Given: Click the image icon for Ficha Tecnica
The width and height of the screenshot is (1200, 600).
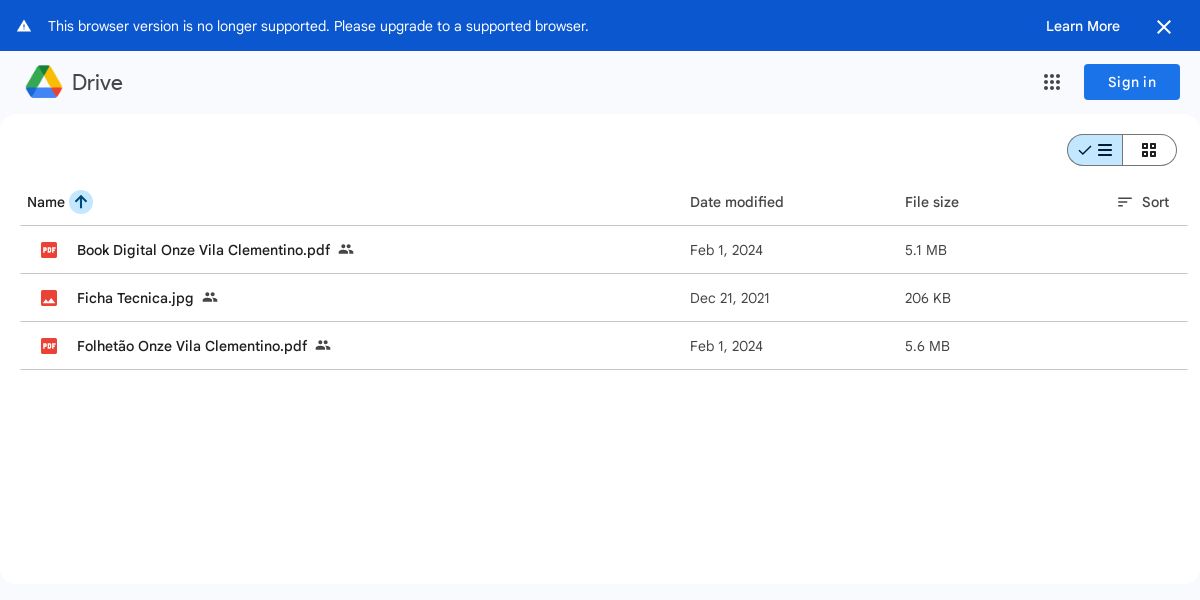Looking at the screenshot, I should (49, 298).
